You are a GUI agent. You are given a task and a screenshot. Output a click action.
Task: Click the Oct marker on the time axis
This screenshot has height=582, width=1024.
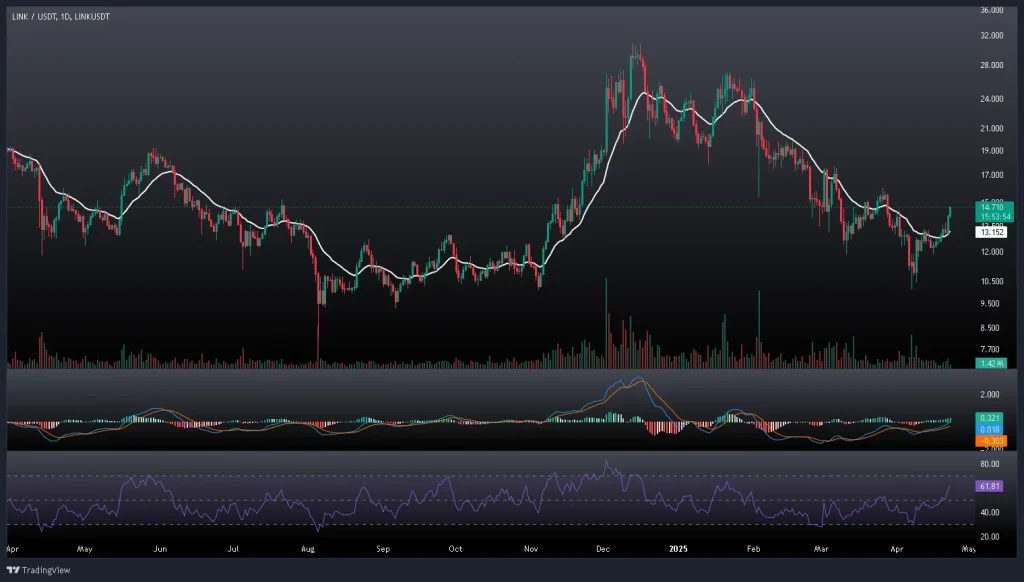(455, 549)
